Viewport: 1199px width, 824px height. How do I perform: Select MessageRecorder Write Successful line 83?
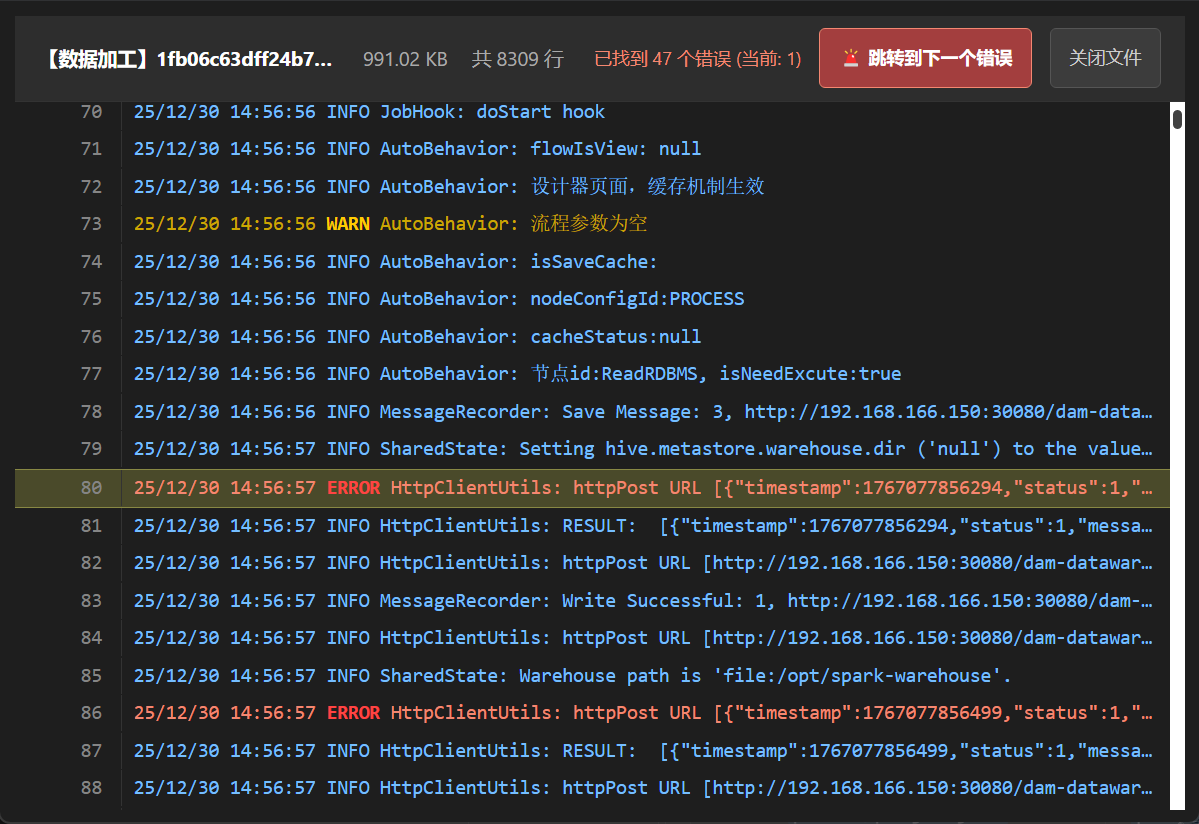640,601
